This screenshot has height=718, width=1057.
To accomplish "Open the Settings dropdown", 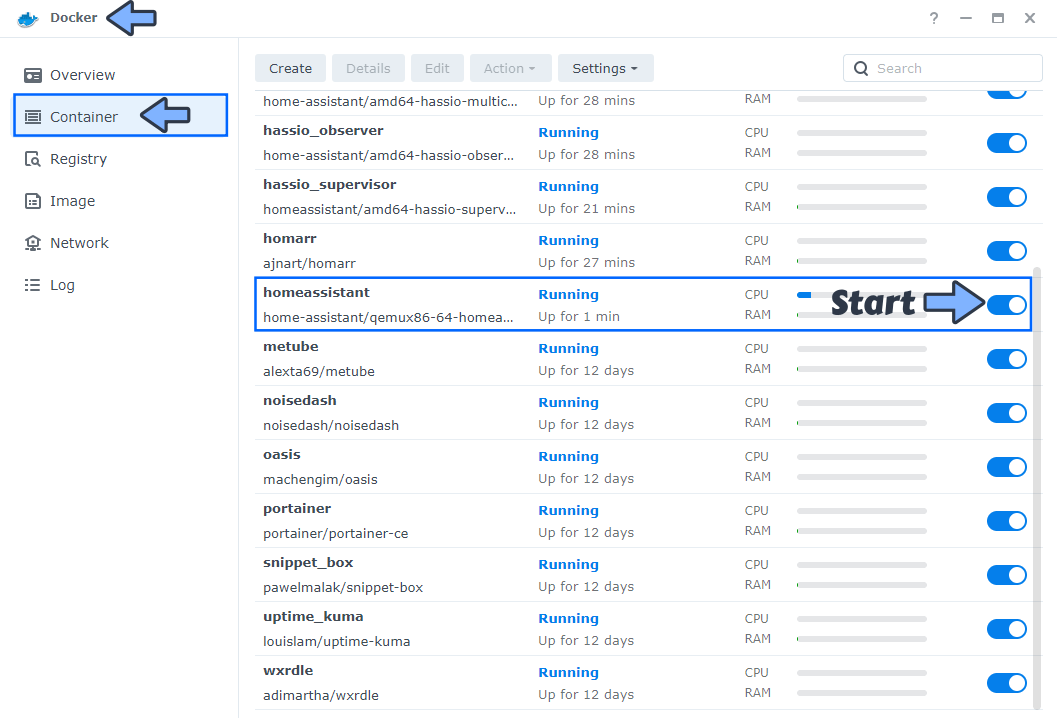I will click(605, 68).
